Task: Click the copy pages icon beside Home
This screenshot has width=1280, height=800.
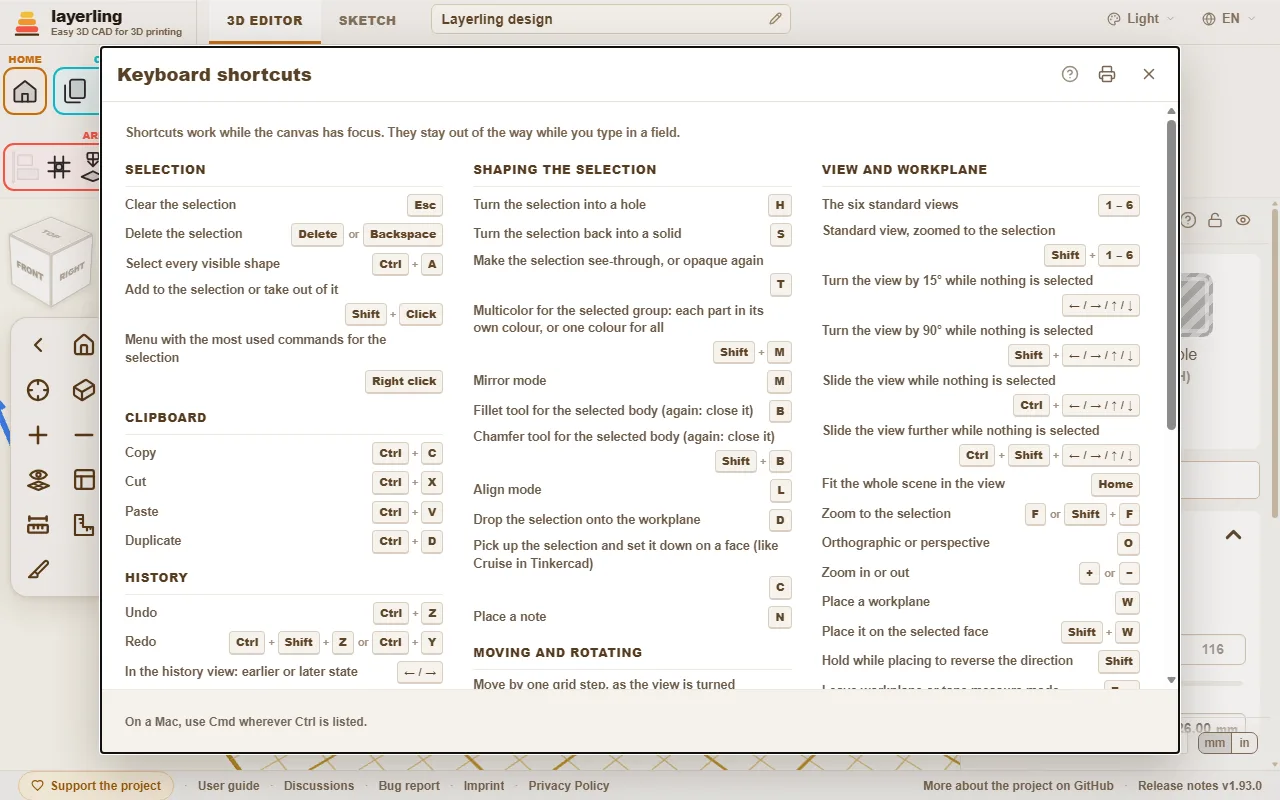Action: (x=76, y=92)
